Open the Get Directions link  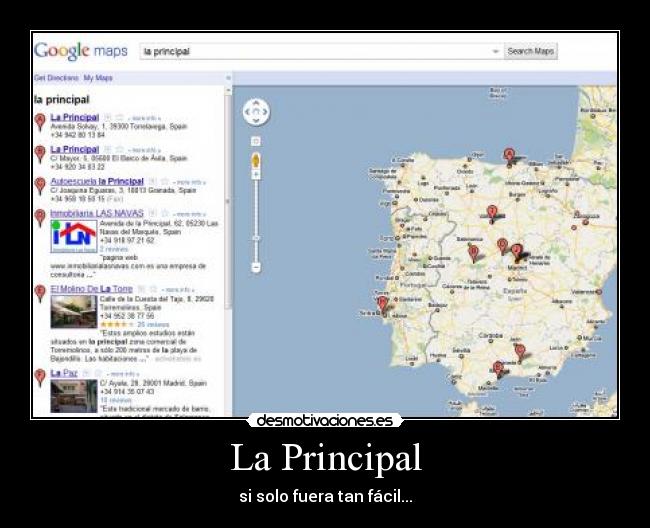coord(56,78)
